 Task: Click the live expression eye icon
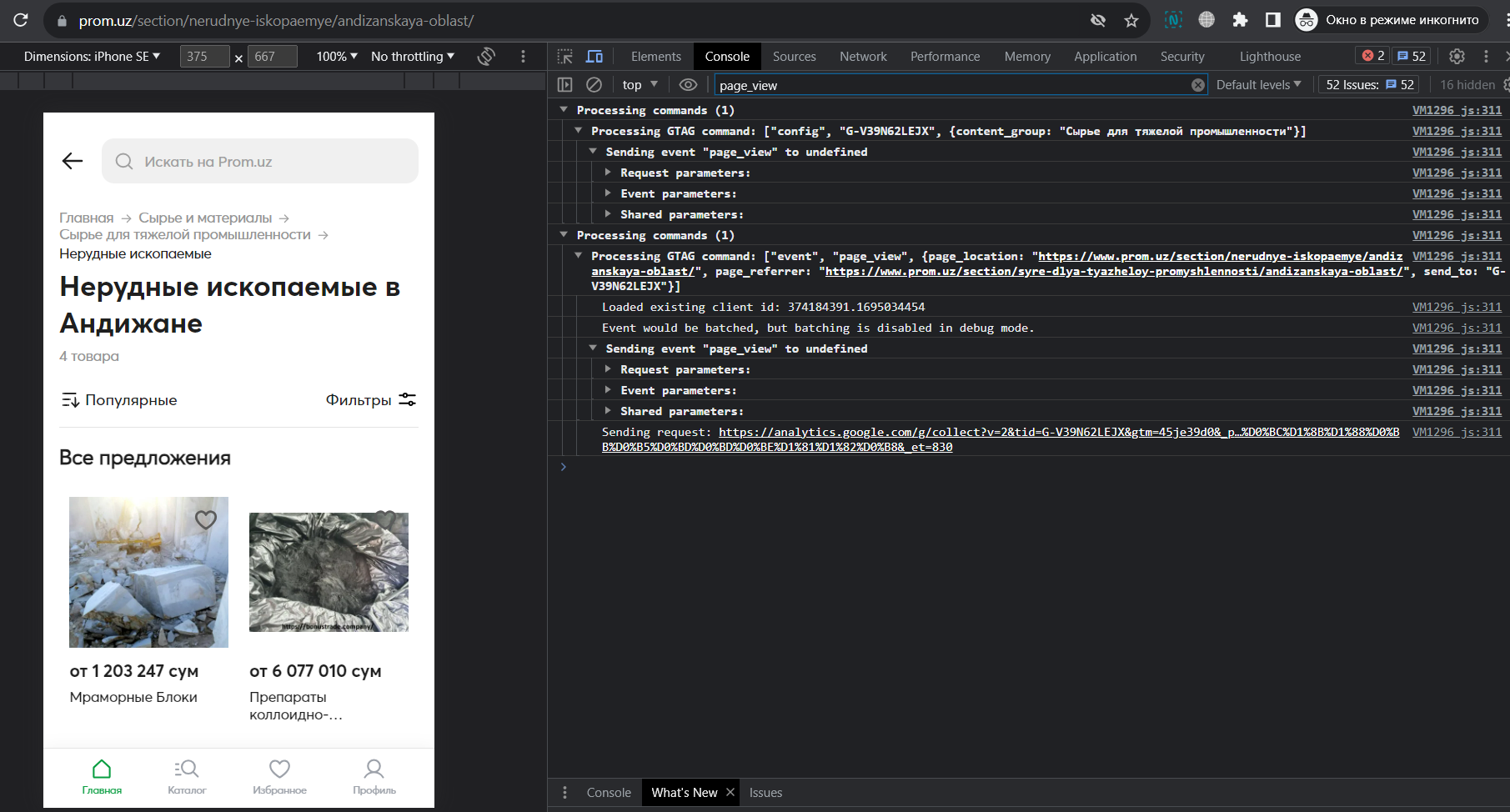click(x=688, y=85)
